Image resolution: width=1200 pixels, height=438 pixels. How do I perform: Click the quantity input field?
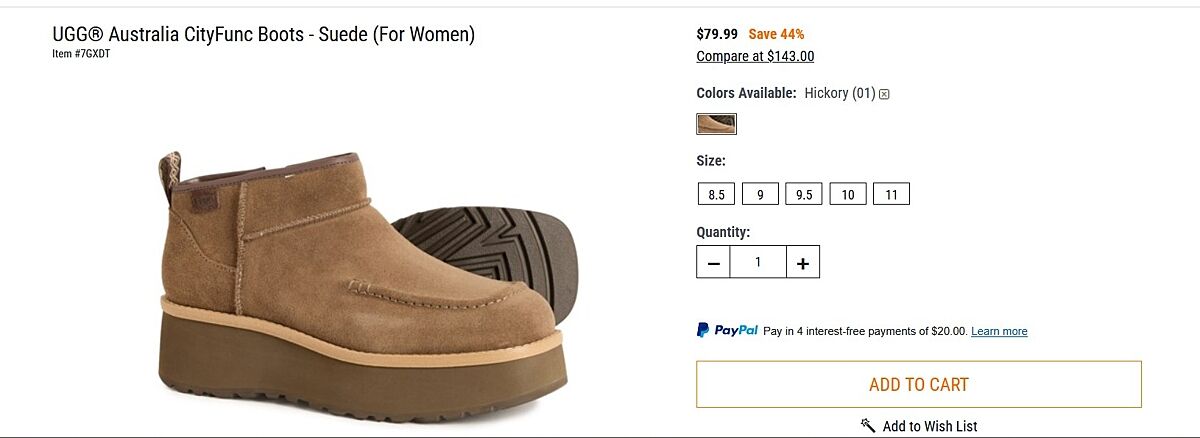(758, 262)
